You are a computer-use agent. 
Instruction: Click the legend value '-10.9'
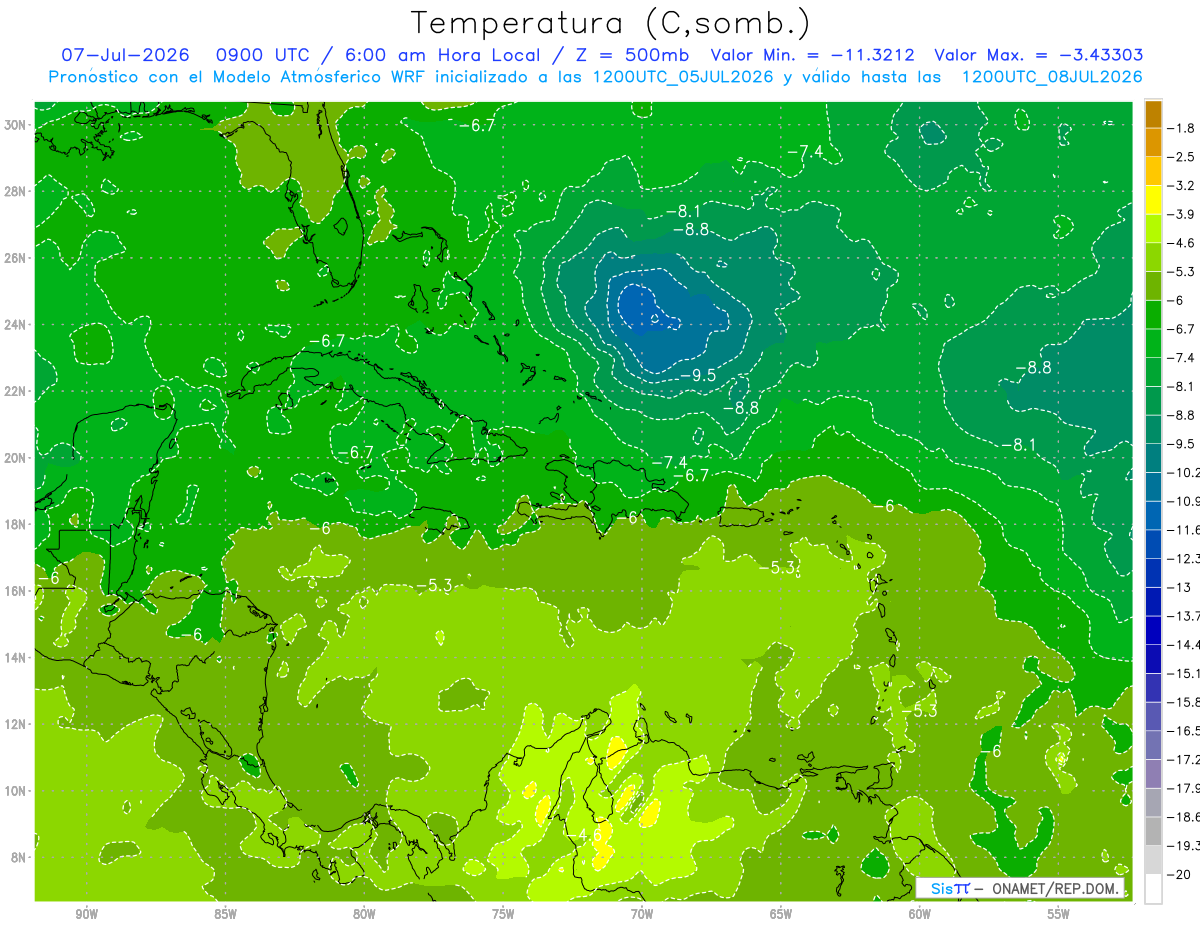coord(1183,501)
